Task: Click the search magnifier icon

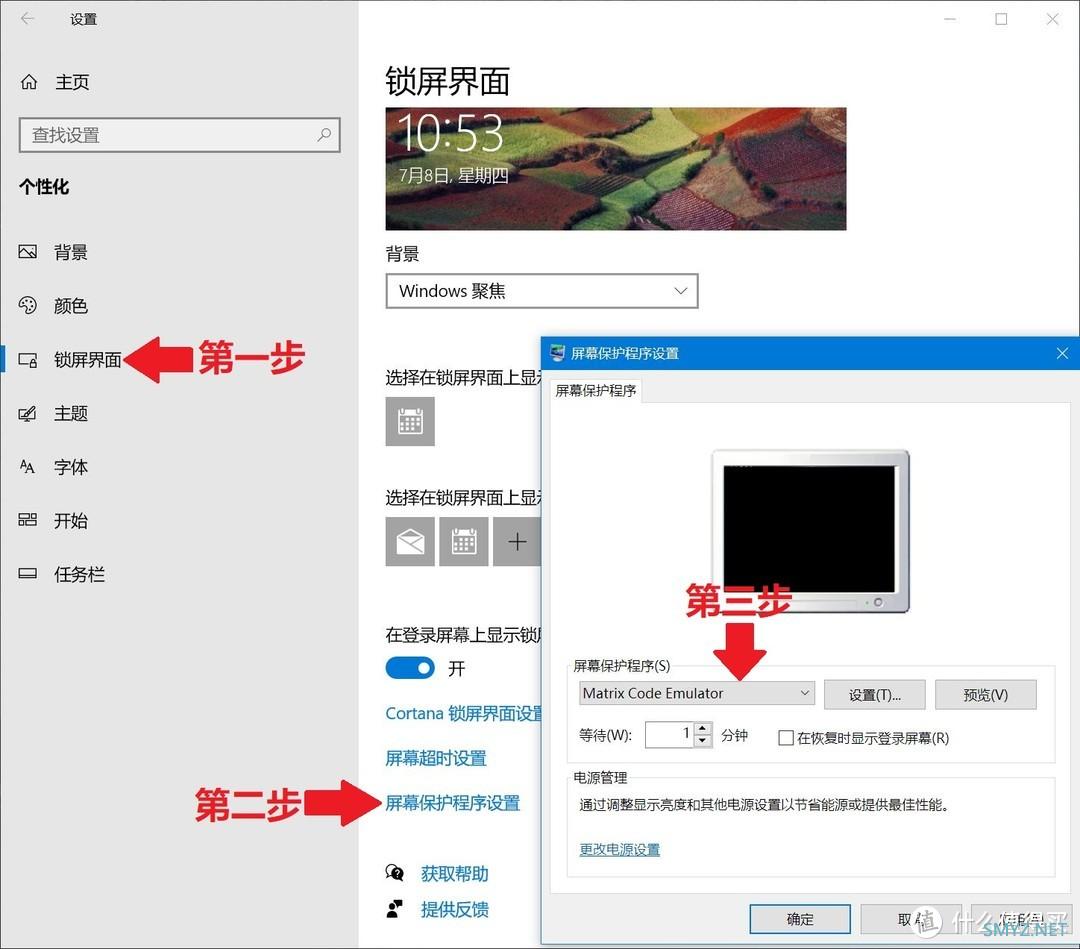Action: tap(324, 134)
